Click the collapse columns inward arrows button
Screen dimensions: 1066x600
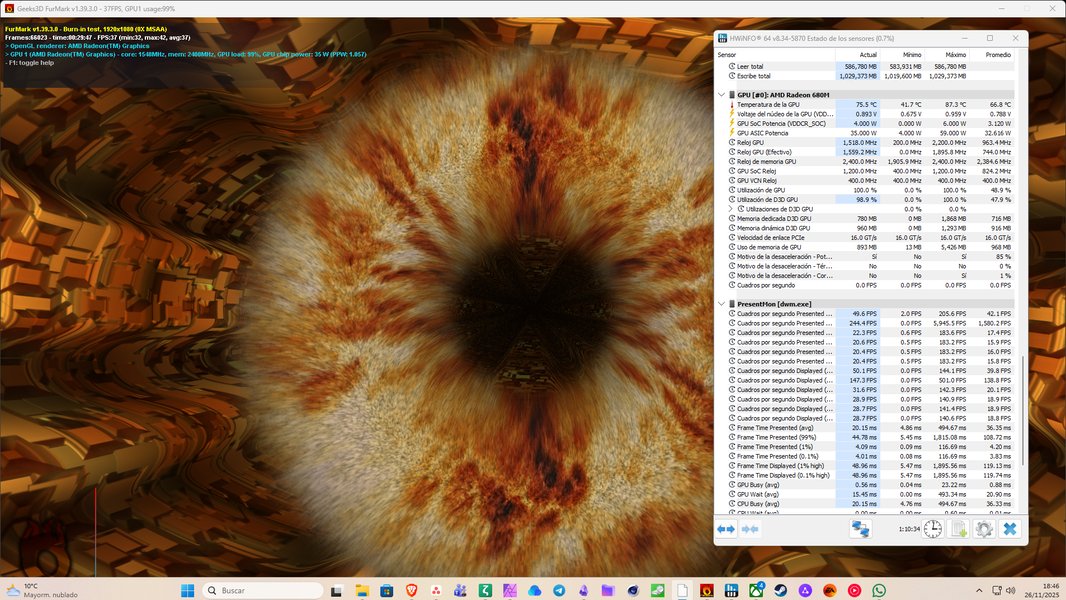tap(749, 529)
